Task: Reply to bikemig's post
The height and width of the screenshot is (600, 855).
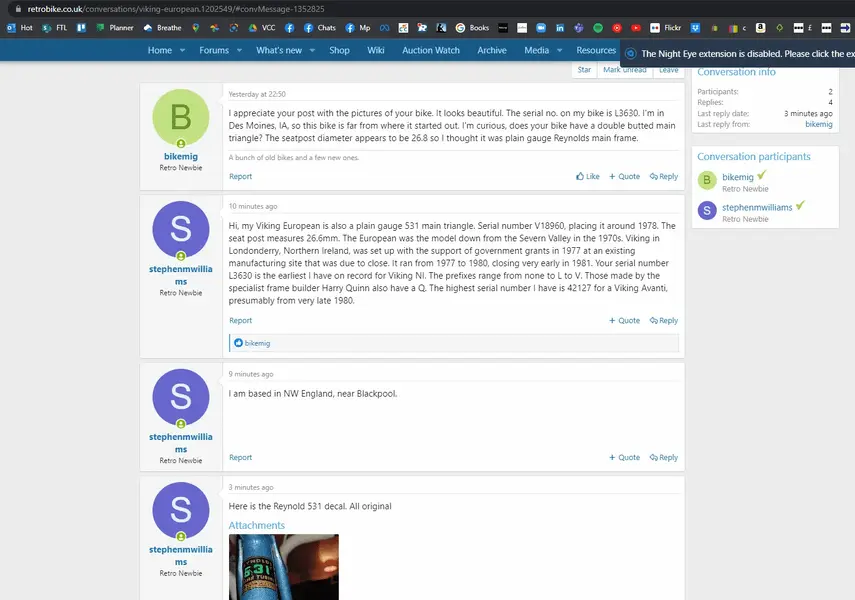Action: (664, 176)
